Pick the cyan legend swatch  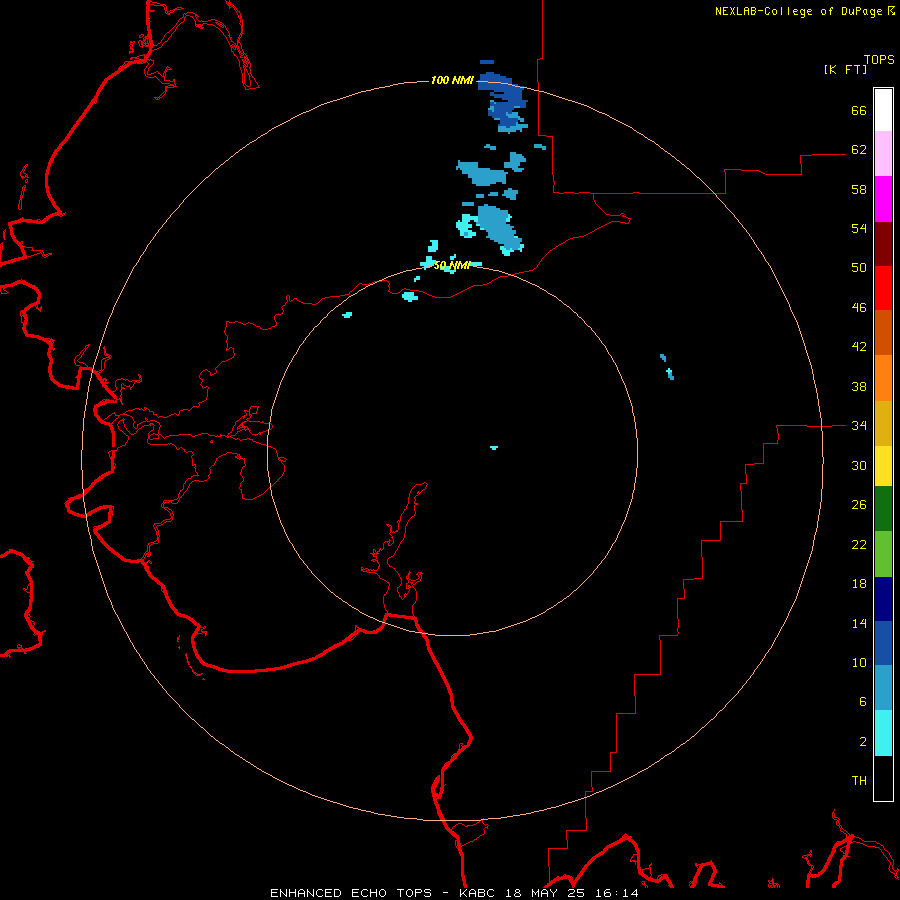tap(883, 733)
